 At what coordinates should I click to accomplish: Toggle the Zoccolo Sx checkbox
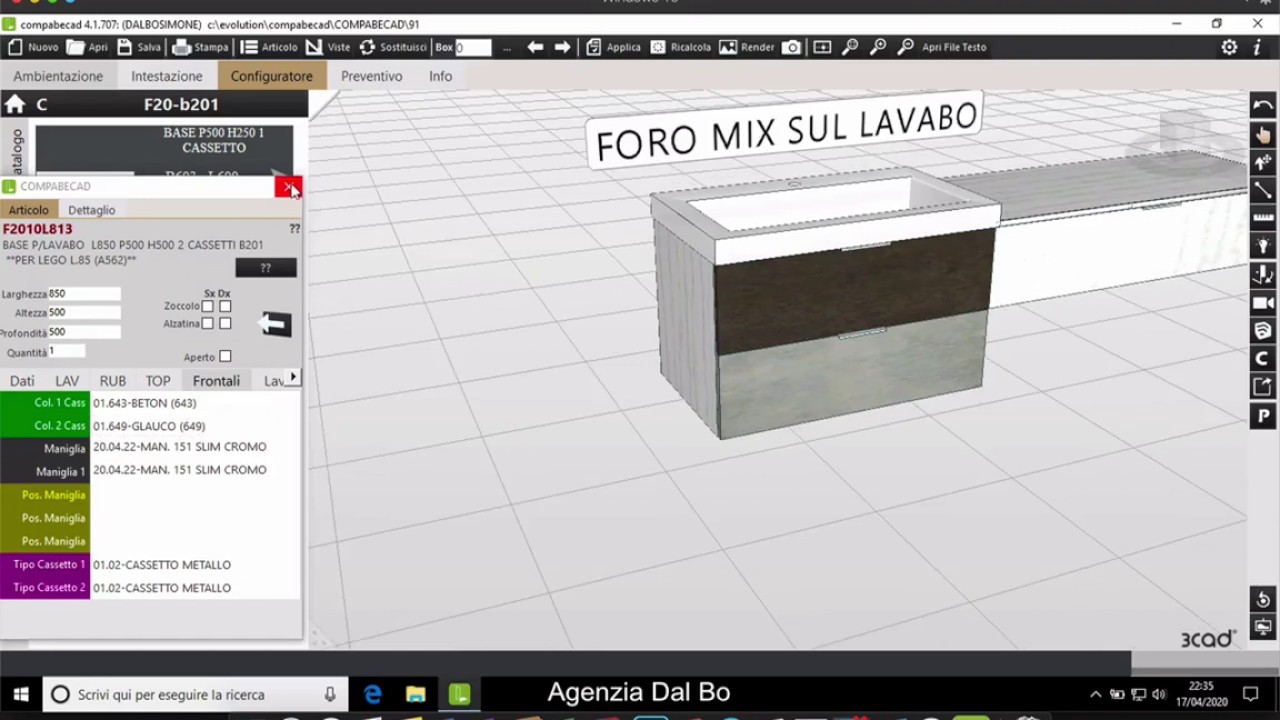(x=208, y=306)
